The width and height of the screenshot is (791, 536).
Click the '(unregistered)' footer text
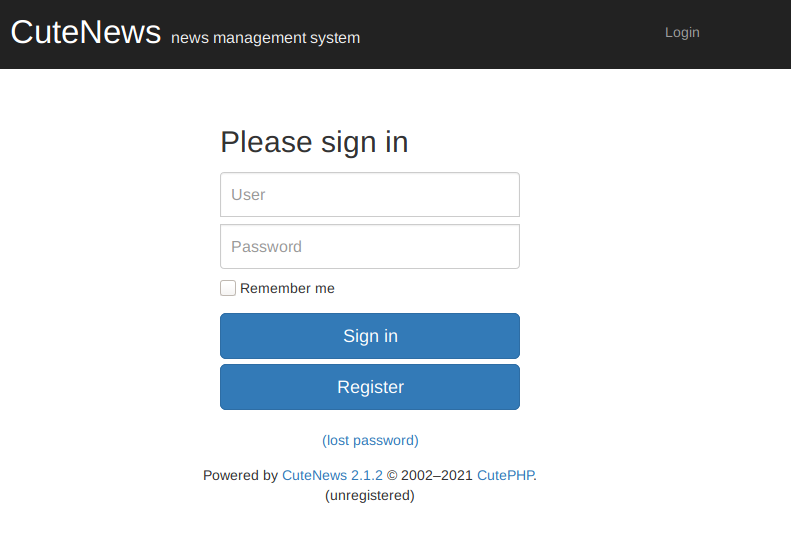click(370, 494)
